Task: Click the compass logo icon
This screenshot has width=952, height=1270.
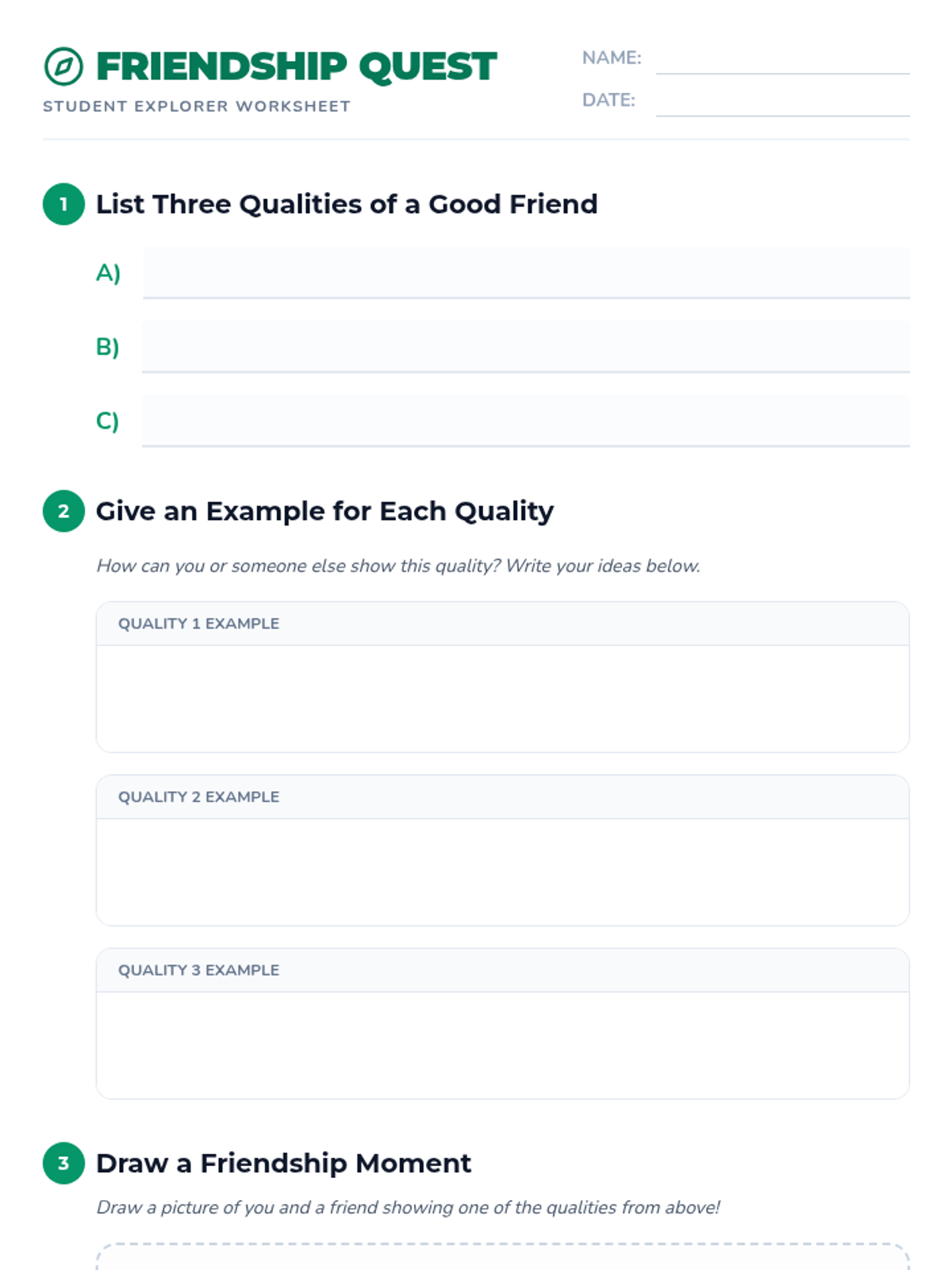Action: click(x=63, y=67)
